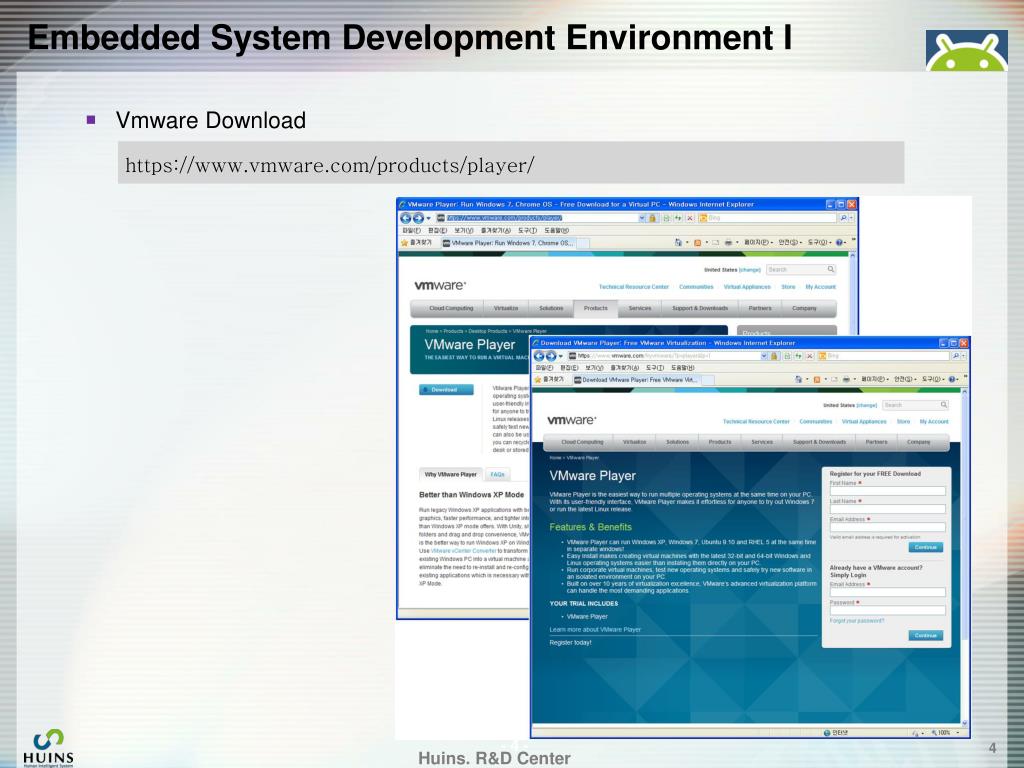Switch to the FAQs tab on back page

[497, 474]
